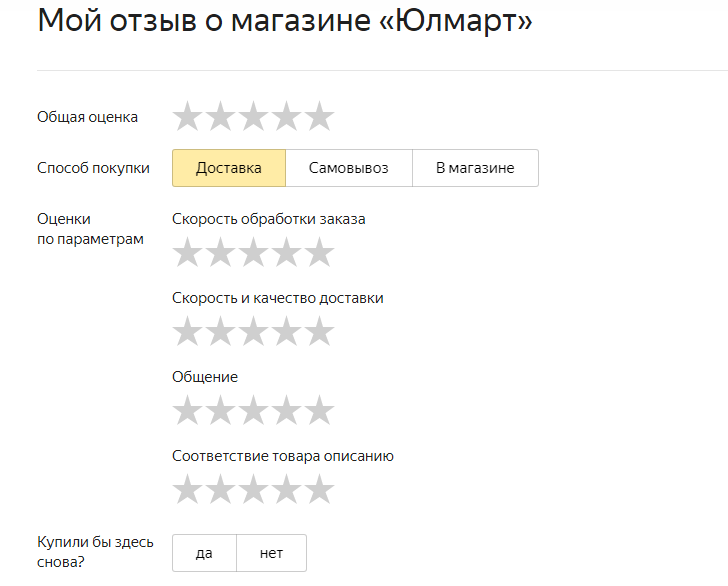
Task: Set overall rating to three stars
Action: (253, 117)
